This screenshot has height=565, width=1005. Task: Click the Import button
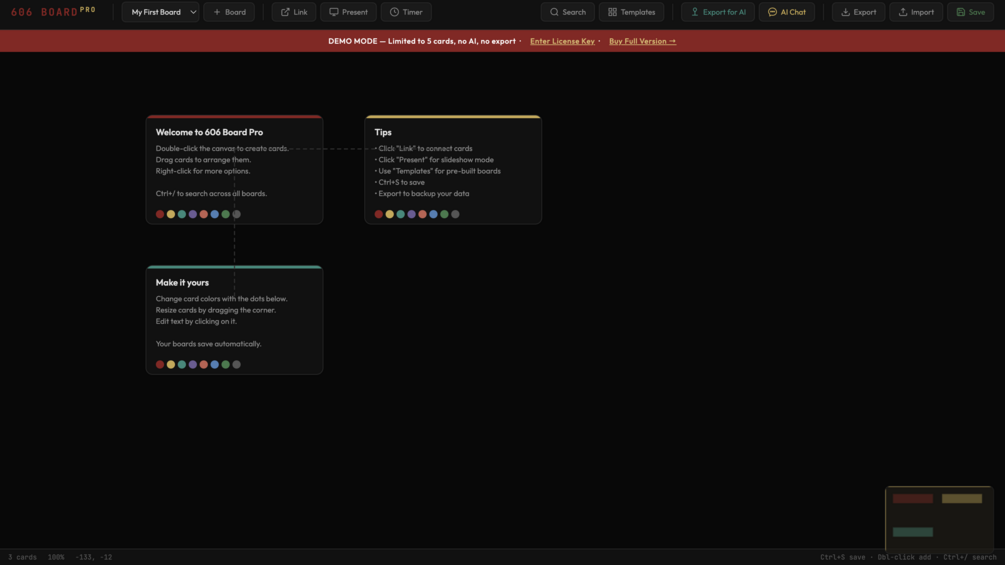917,12
